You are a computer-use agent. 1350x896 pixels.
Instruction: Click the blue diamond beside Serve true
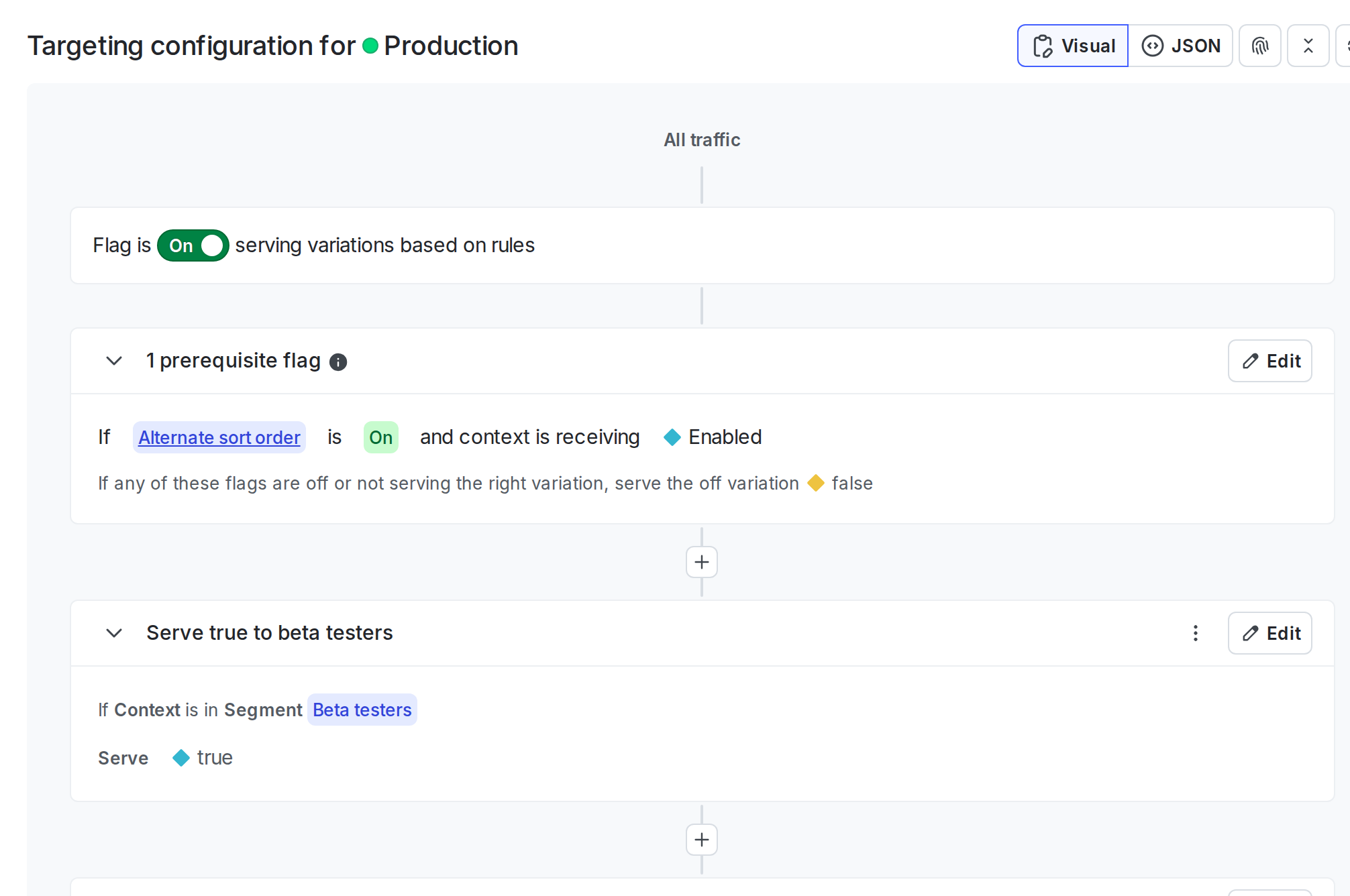pos(180,758)
